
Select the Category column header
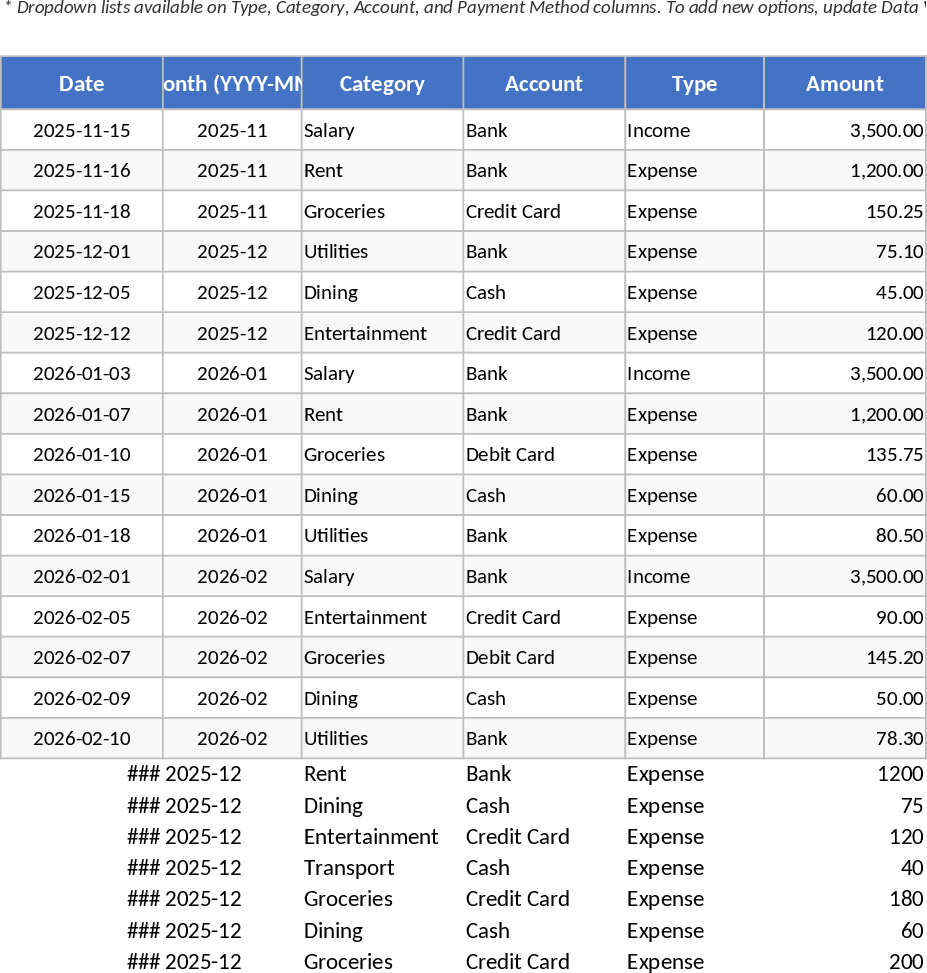(382, 84)
